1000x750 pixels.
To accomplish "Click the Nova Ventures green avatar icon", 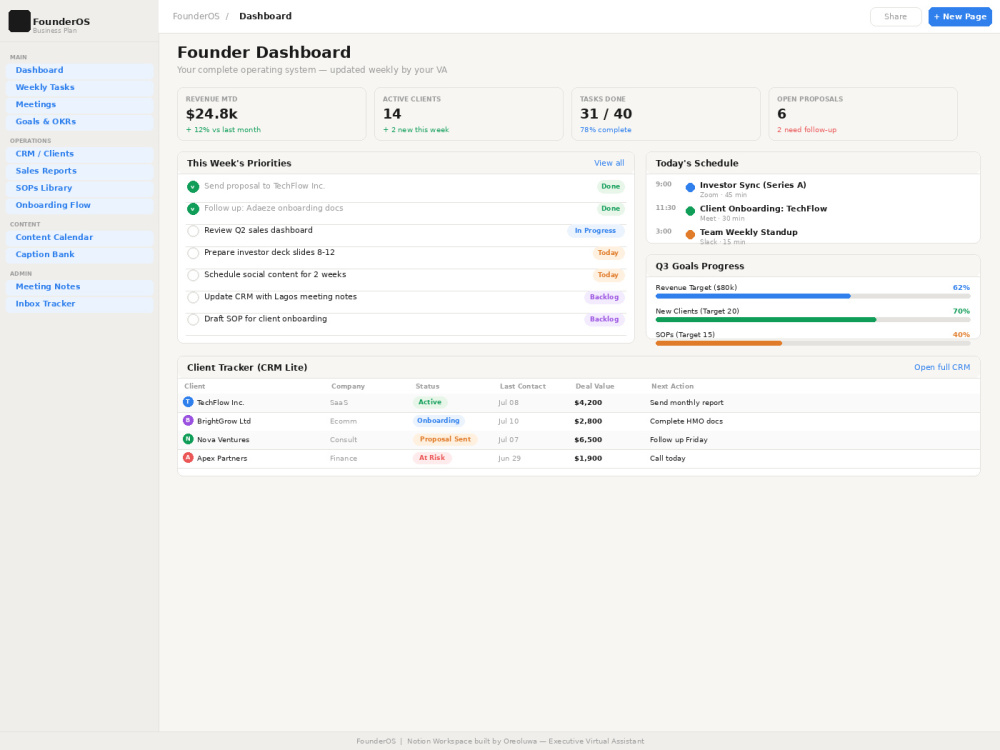I will (188, 439).
